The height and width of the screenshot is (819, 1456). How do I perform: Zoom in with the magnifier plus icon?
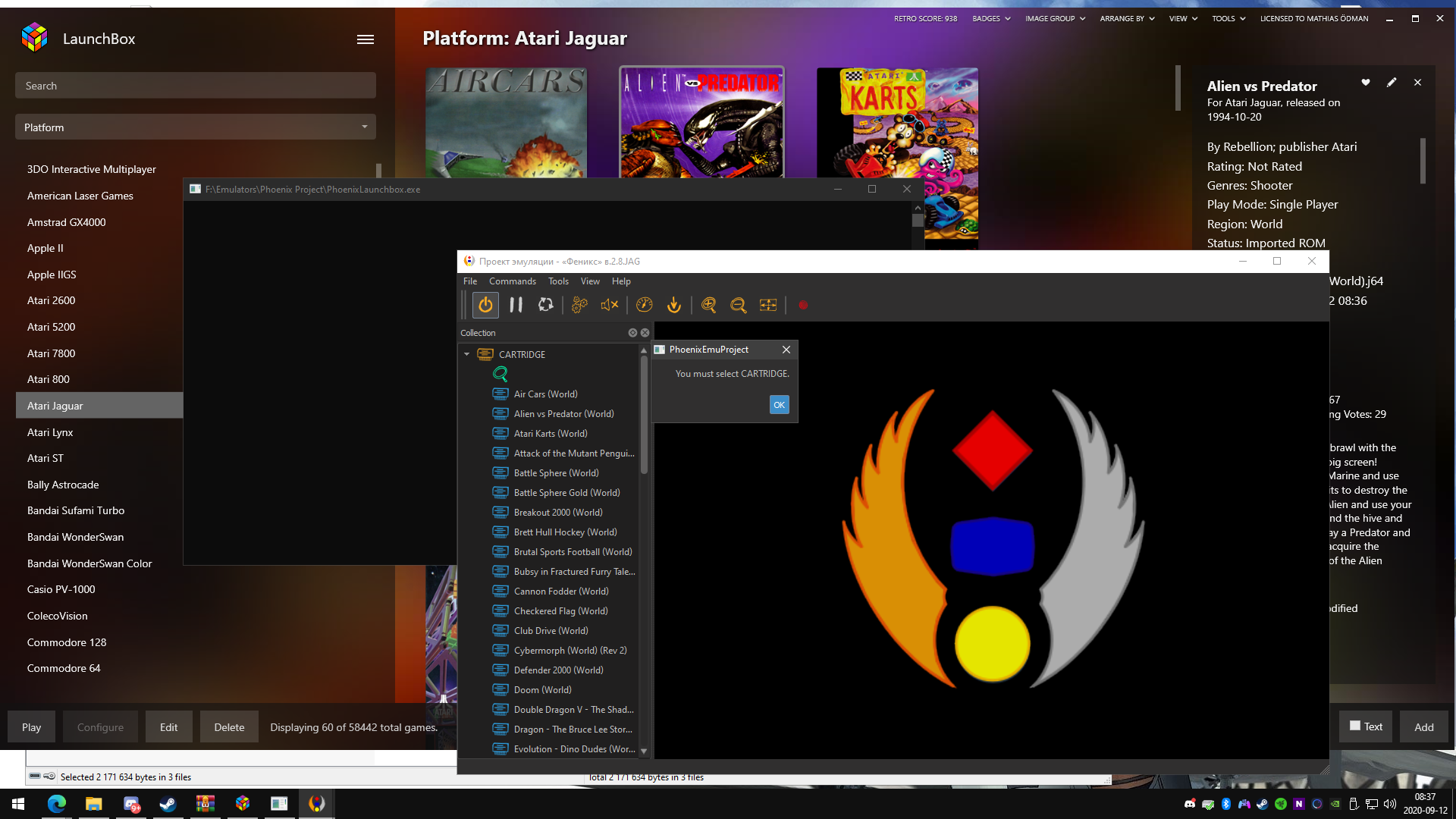[x=708, y=305]
